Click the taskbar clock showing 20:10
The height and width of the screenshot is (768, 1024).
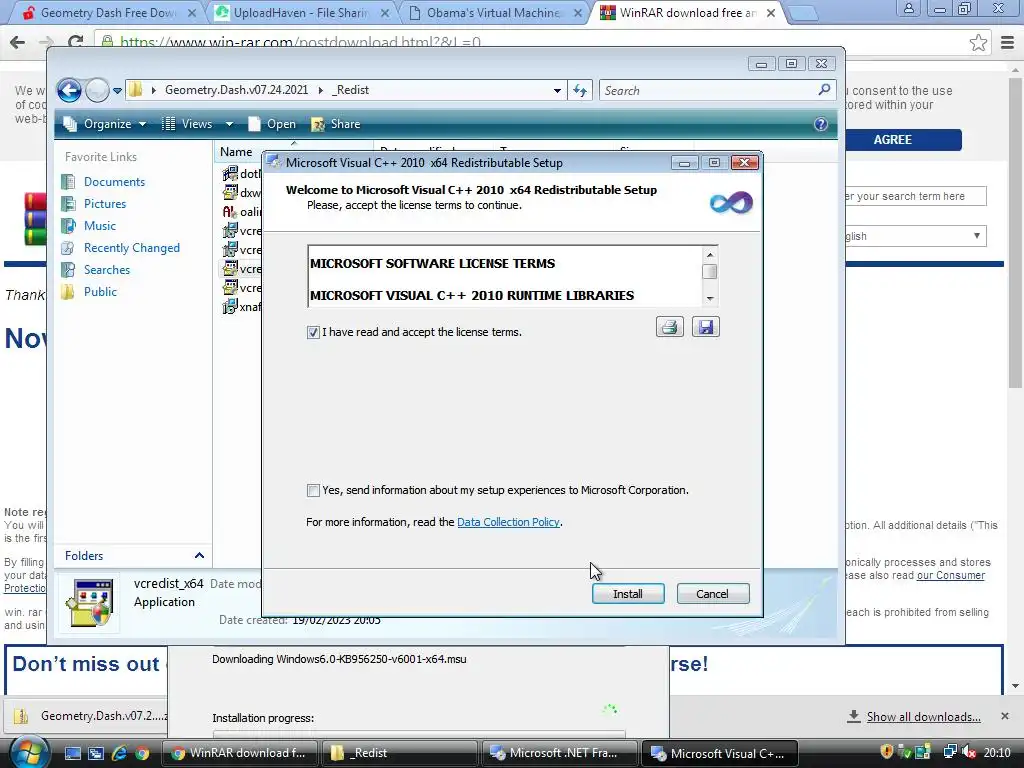pos(997,752)
